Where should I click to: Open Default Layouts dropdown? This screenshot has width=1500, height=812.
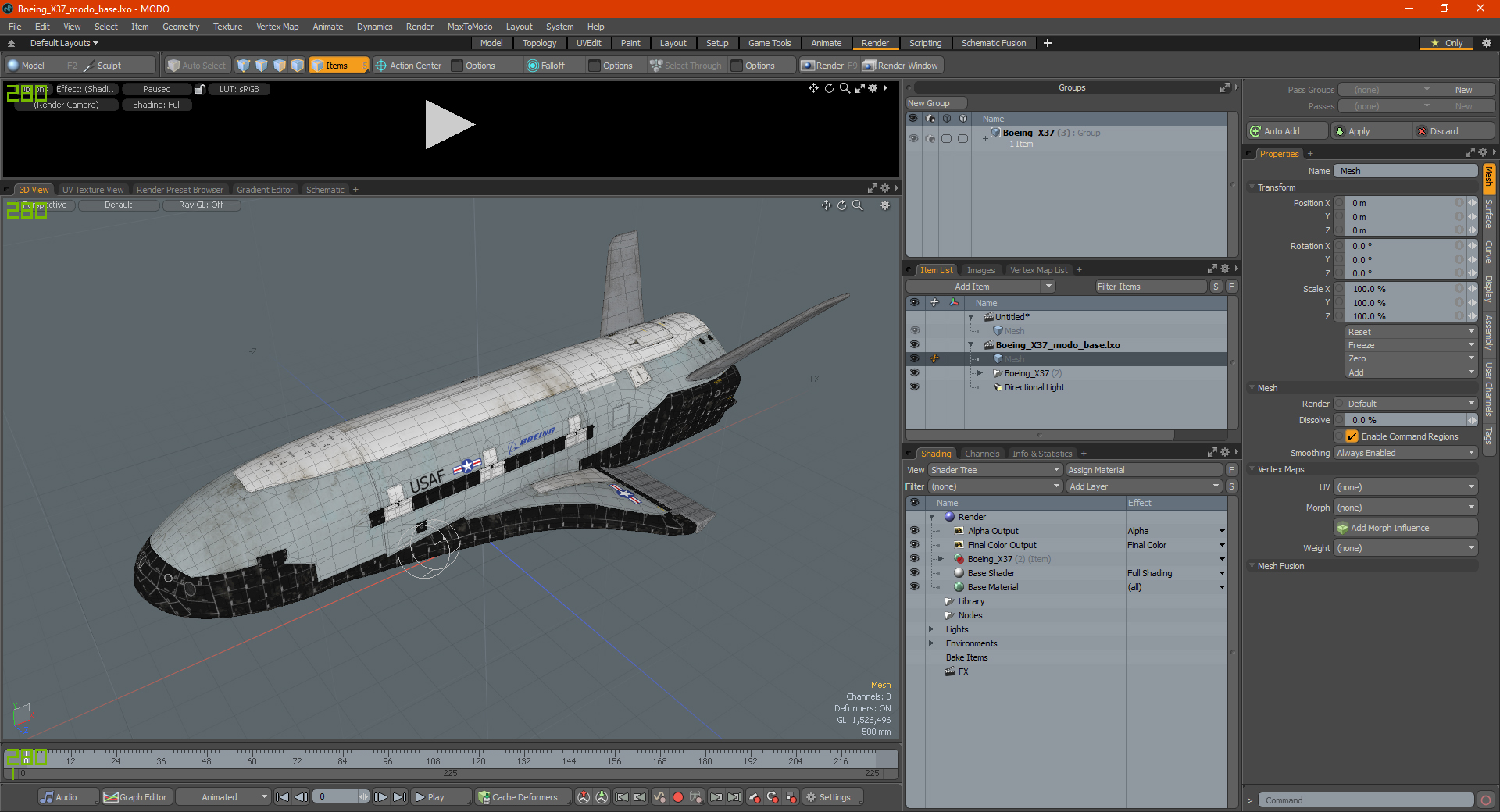coord(64,43)
